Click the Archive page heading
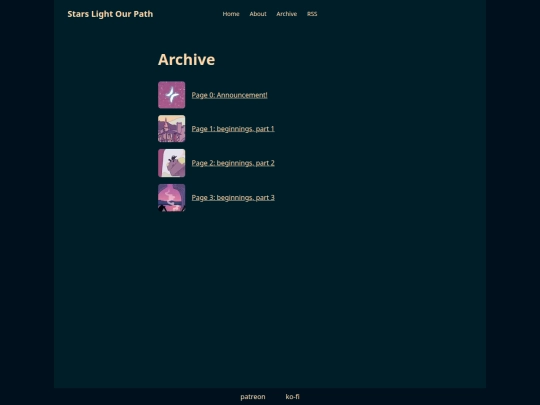Screen dimensions: 540x405 coord(187,60)
